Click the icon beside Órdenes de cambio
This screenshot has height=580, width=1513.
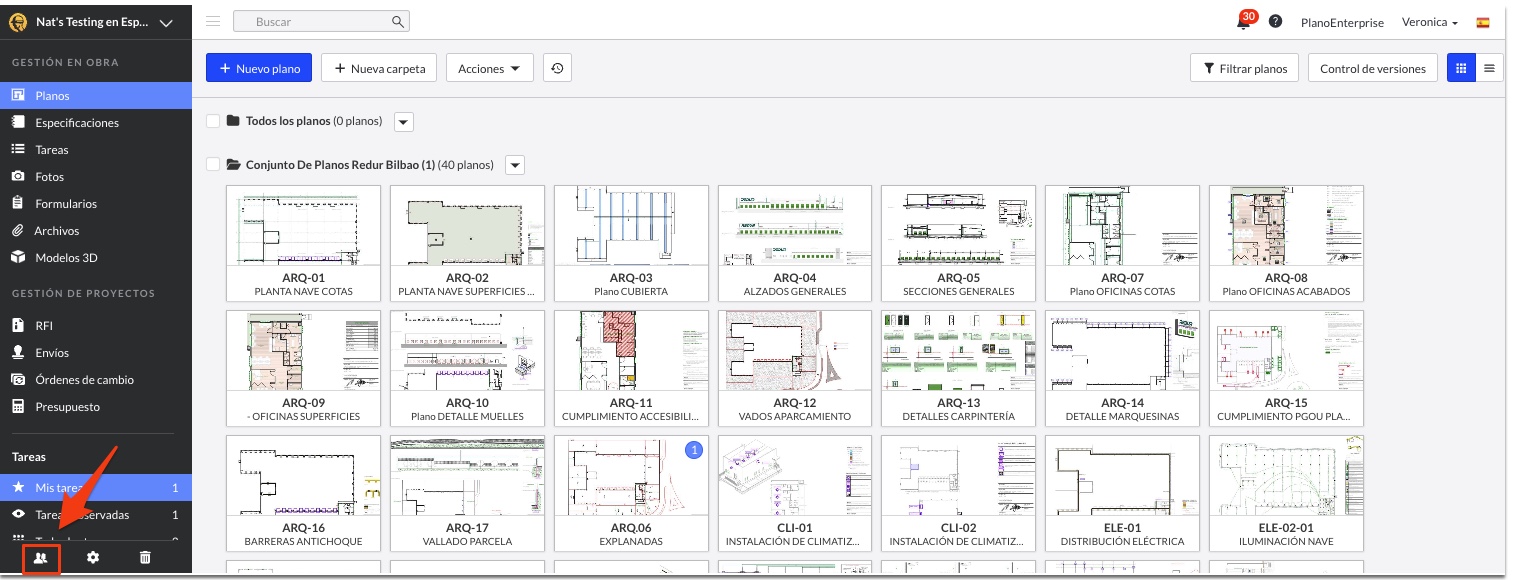click(17, 379)
